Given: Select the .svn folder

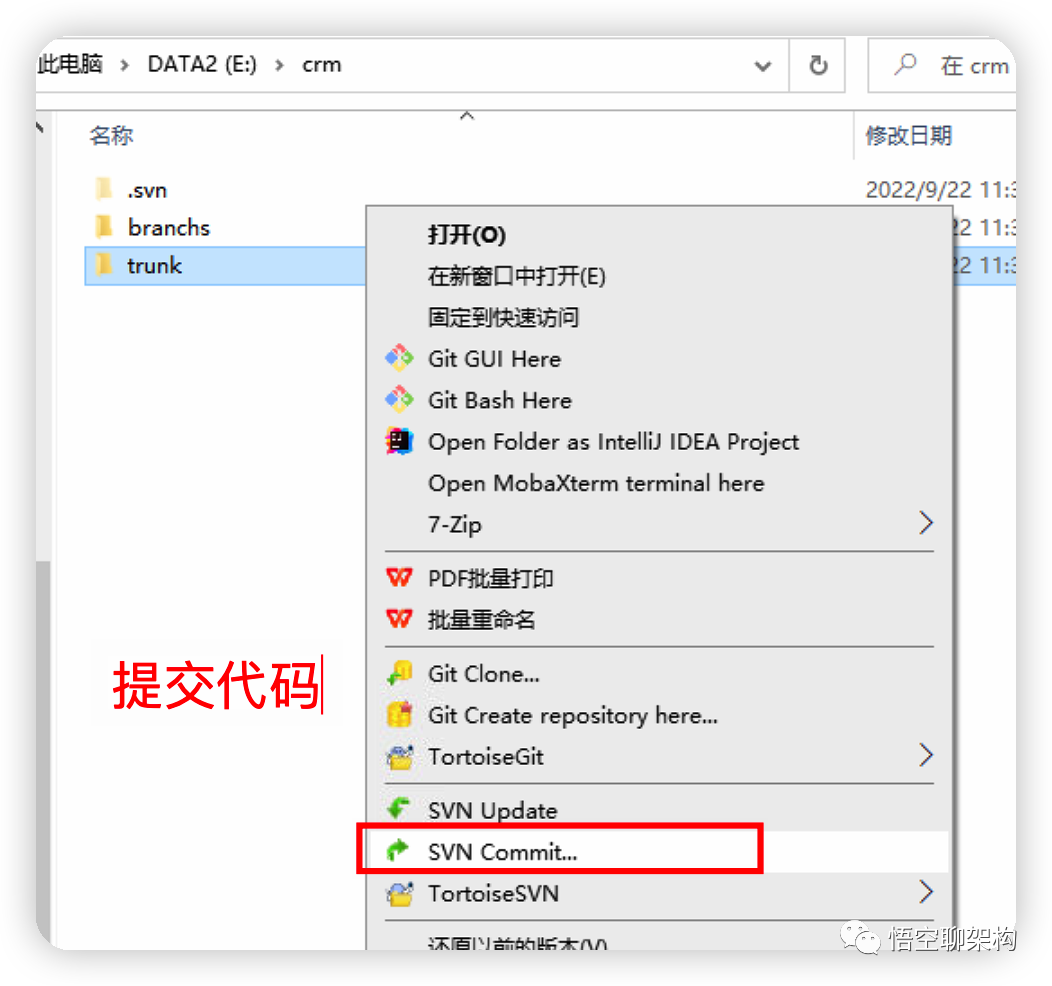Looking at the screenshot, I should (x=147, y=190).
